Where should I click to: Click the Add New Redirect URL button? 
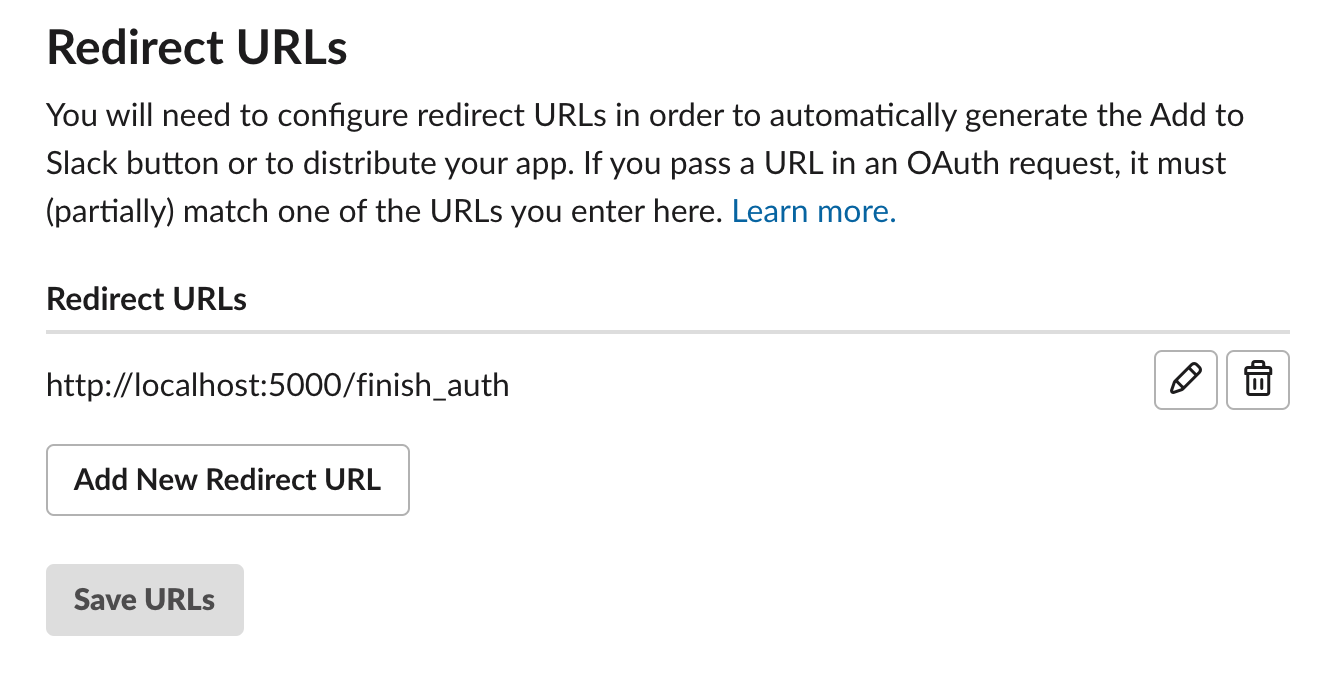tap(228, 480)
